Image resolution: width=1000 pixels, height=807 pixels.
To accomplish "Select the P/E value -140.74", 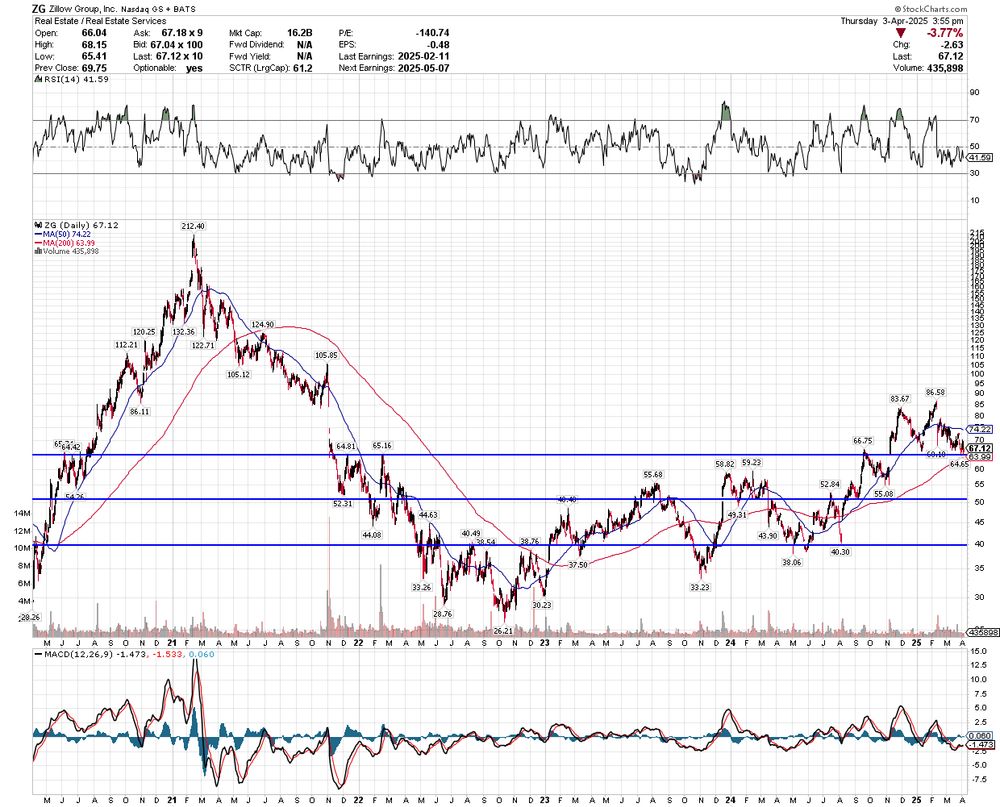I will pos(432,33).
